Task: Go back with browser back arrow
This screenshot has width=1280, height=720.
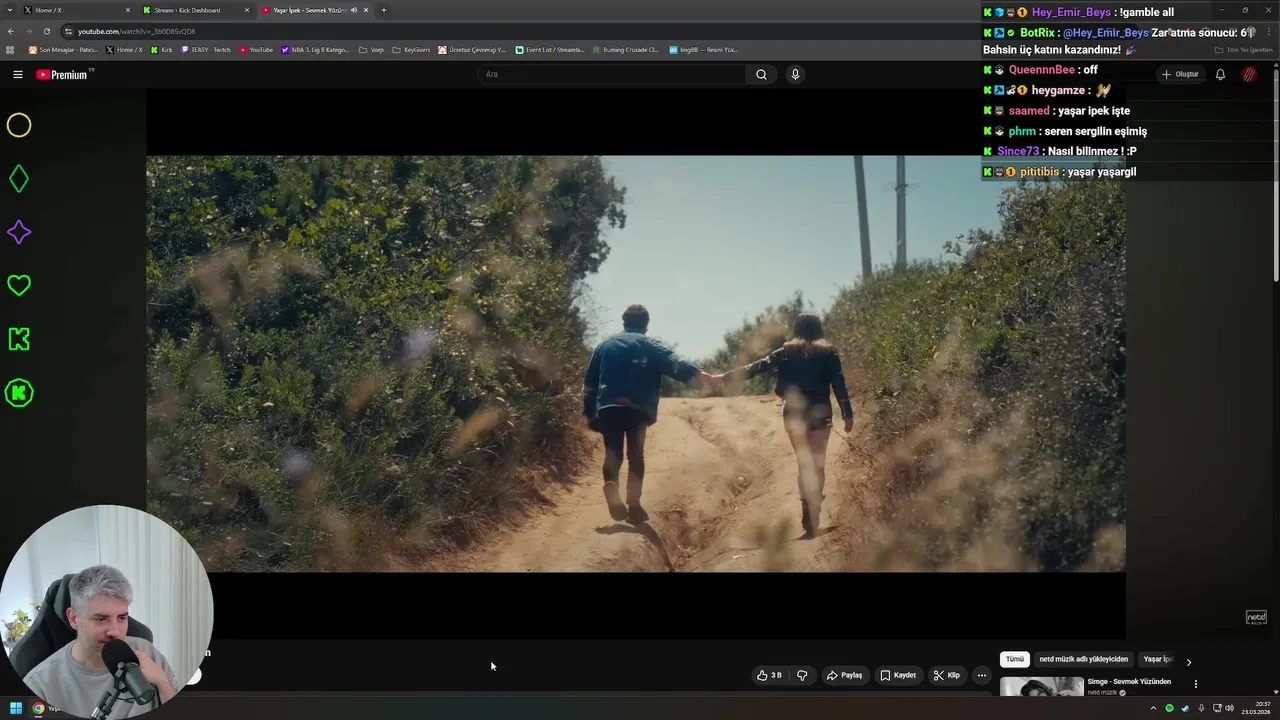Action: point(11,31)
